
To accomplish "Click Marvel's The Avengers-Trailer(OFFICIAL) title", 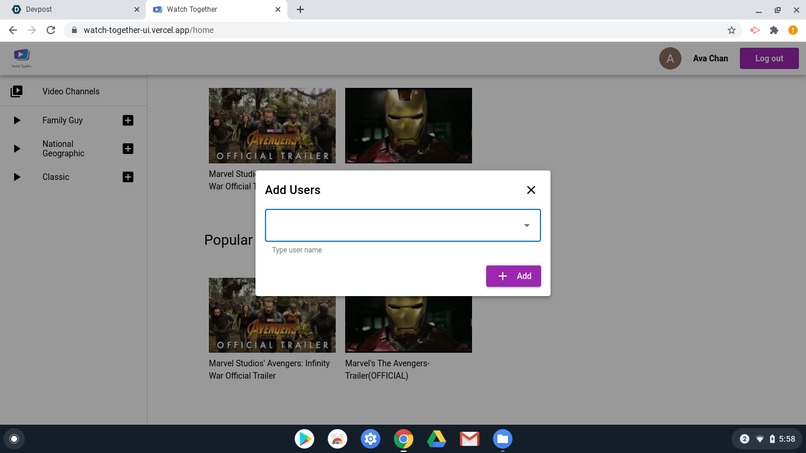I will [x=387, y=369].
